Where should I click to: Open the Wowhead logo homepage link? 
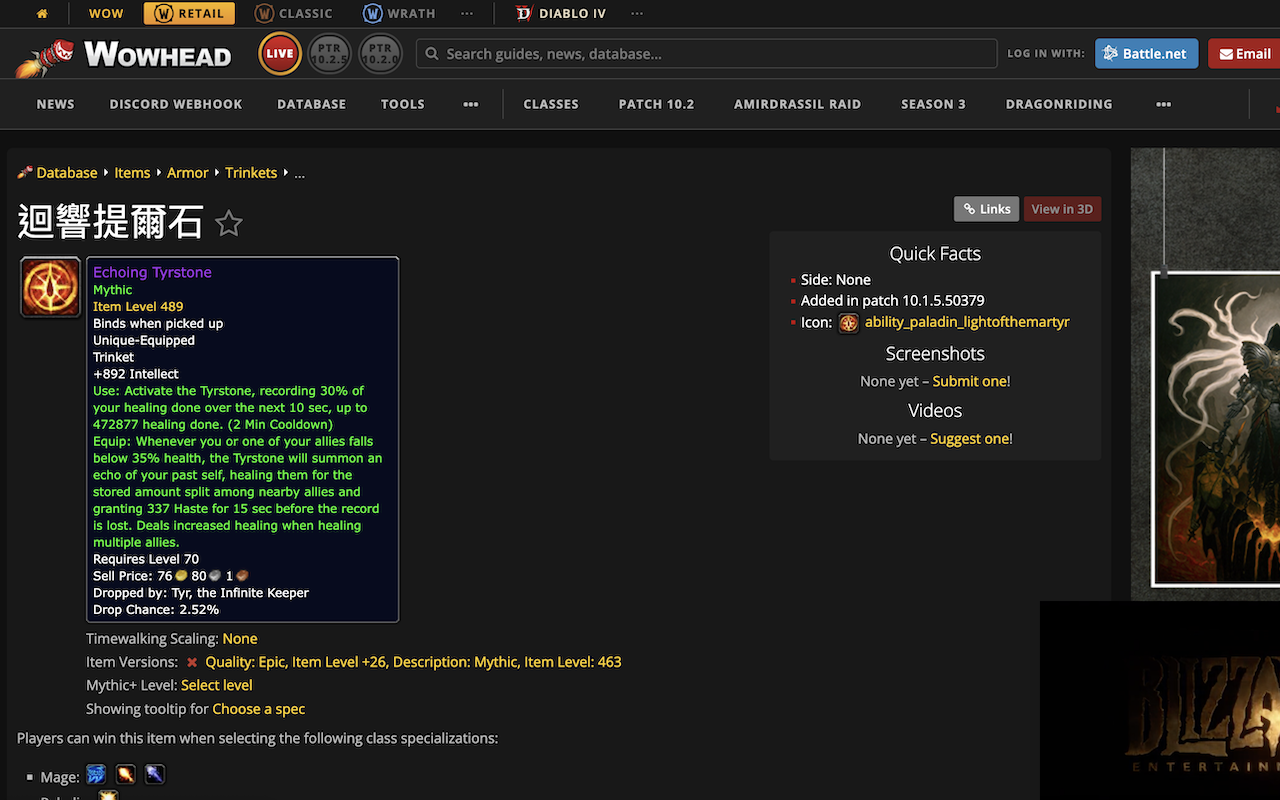(124, 55)
